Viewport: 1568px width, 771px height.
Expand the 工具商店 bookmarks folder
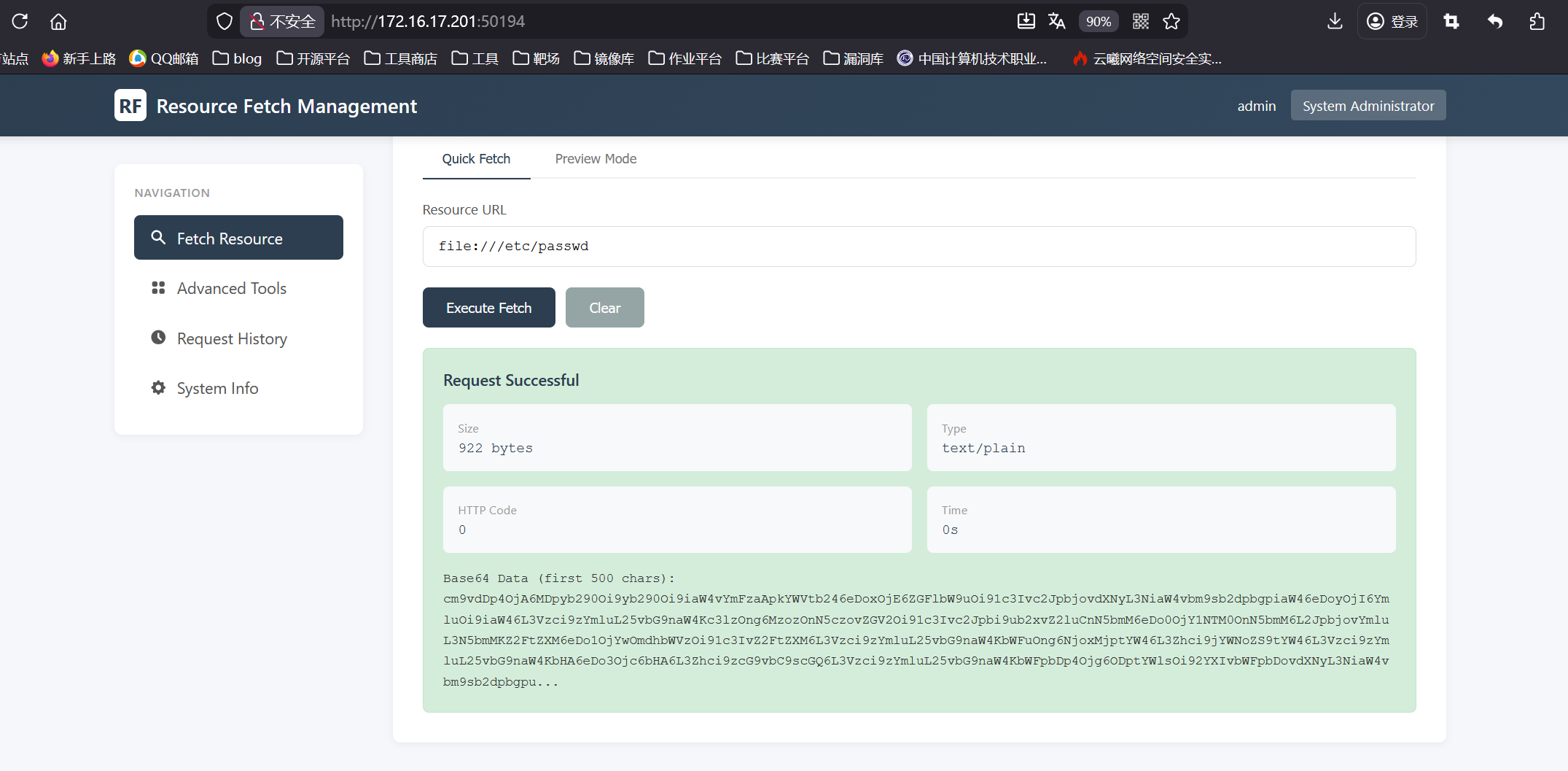pos(401,58)
